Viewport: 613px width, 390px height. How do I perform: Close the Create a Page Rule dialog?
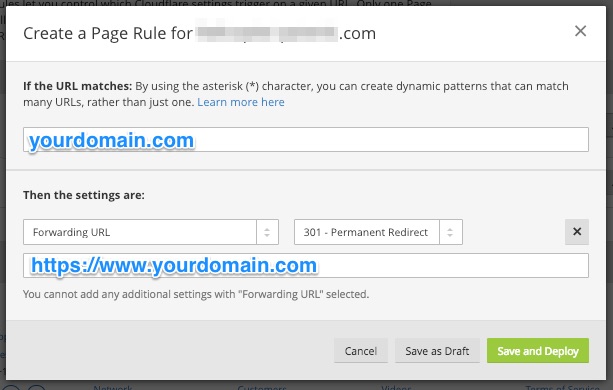pos(580,31)
